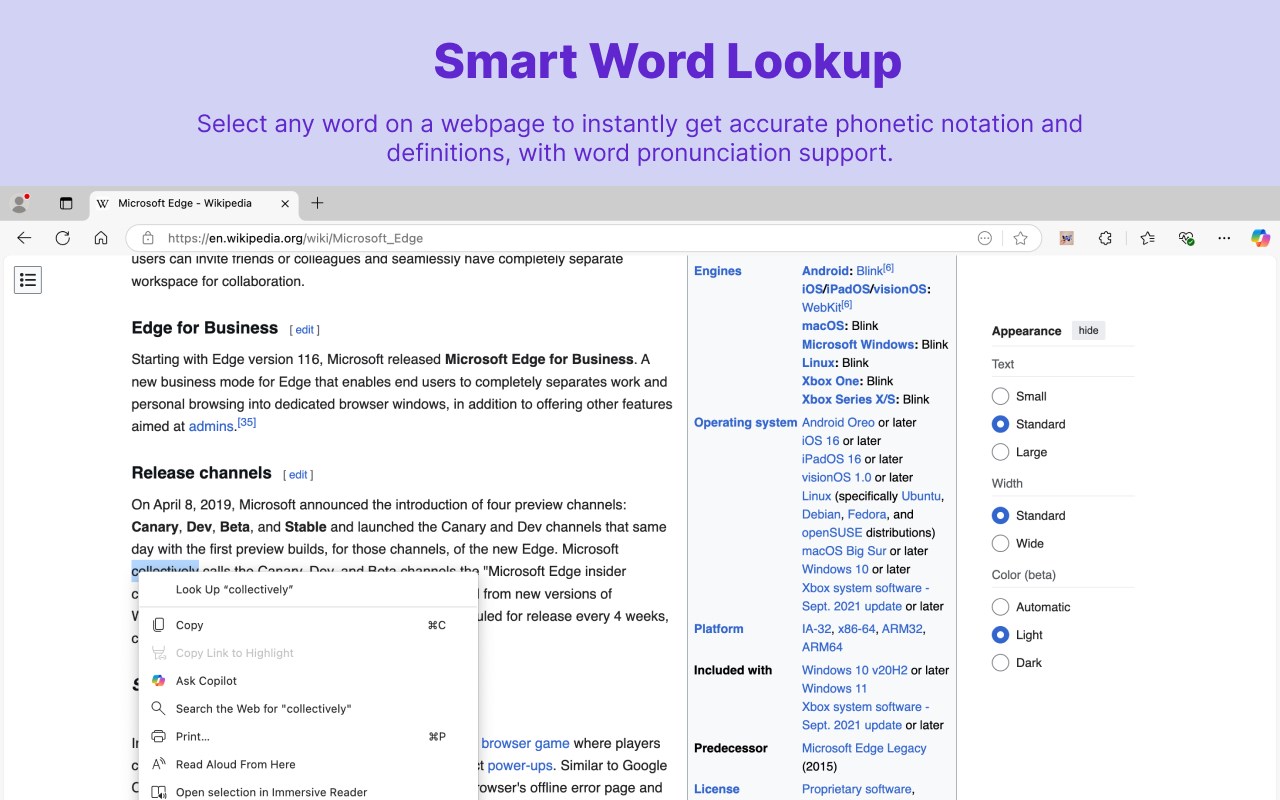Open the Favorites star icon
The height and width of the screenshot is (800, 1280).
tap(1021, 238)
